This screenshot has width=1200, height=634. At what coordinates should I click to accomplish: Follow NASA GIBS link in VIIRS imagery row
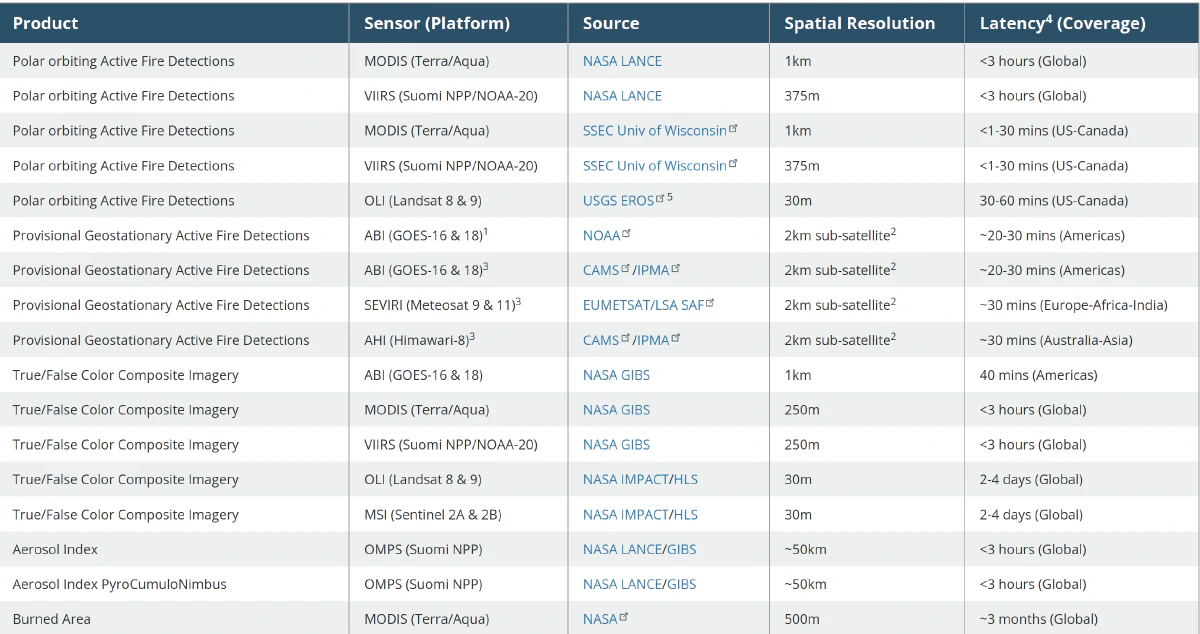pyautogui.click(x=616, y=444)
